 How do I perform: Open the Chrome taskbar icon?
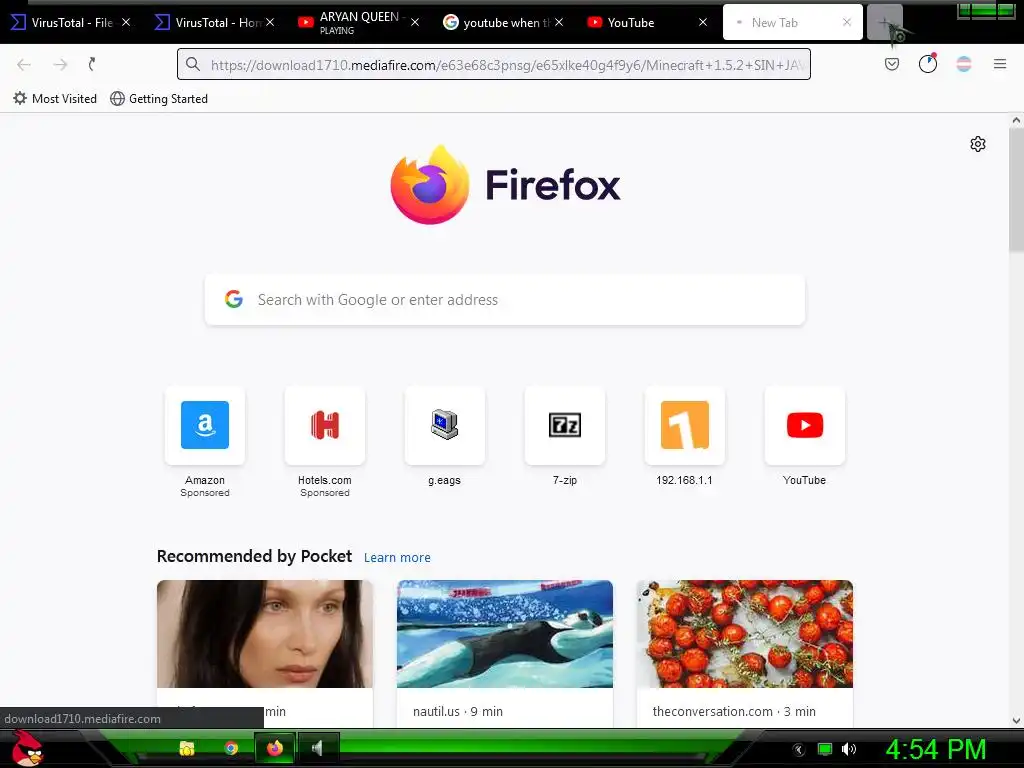coord(231,748)
